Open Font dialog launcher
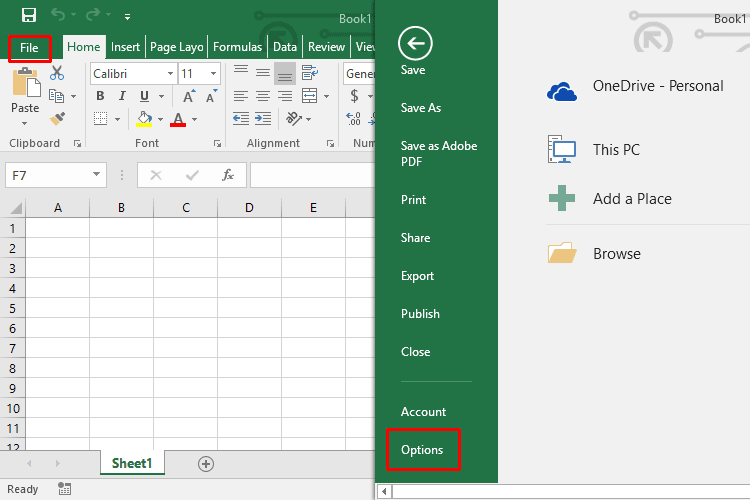This screenshot has width=750, height=500. [x=218, y=144]
